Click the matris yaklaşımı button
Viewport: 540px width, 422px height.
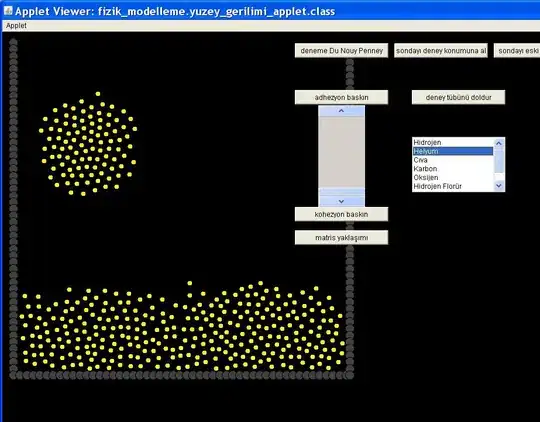coord(341,237)
